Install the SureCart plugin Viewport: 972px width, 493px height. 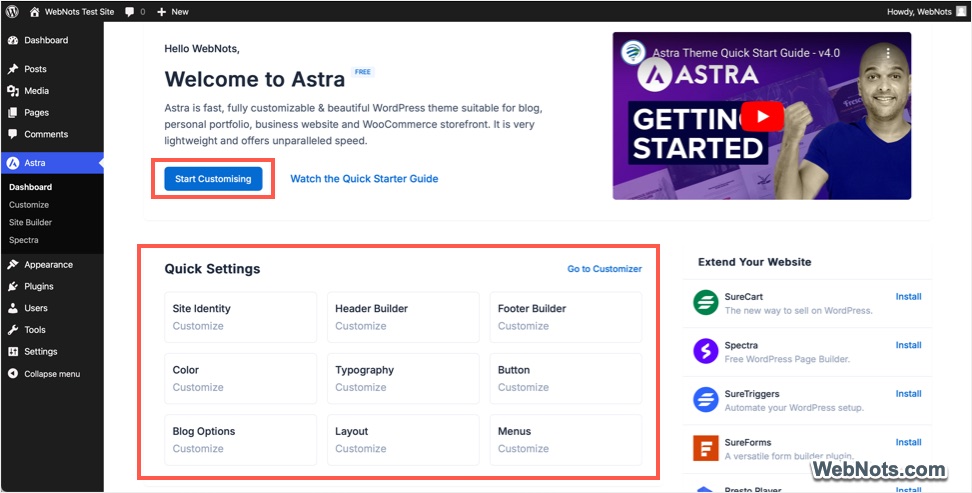pos(908,297)
